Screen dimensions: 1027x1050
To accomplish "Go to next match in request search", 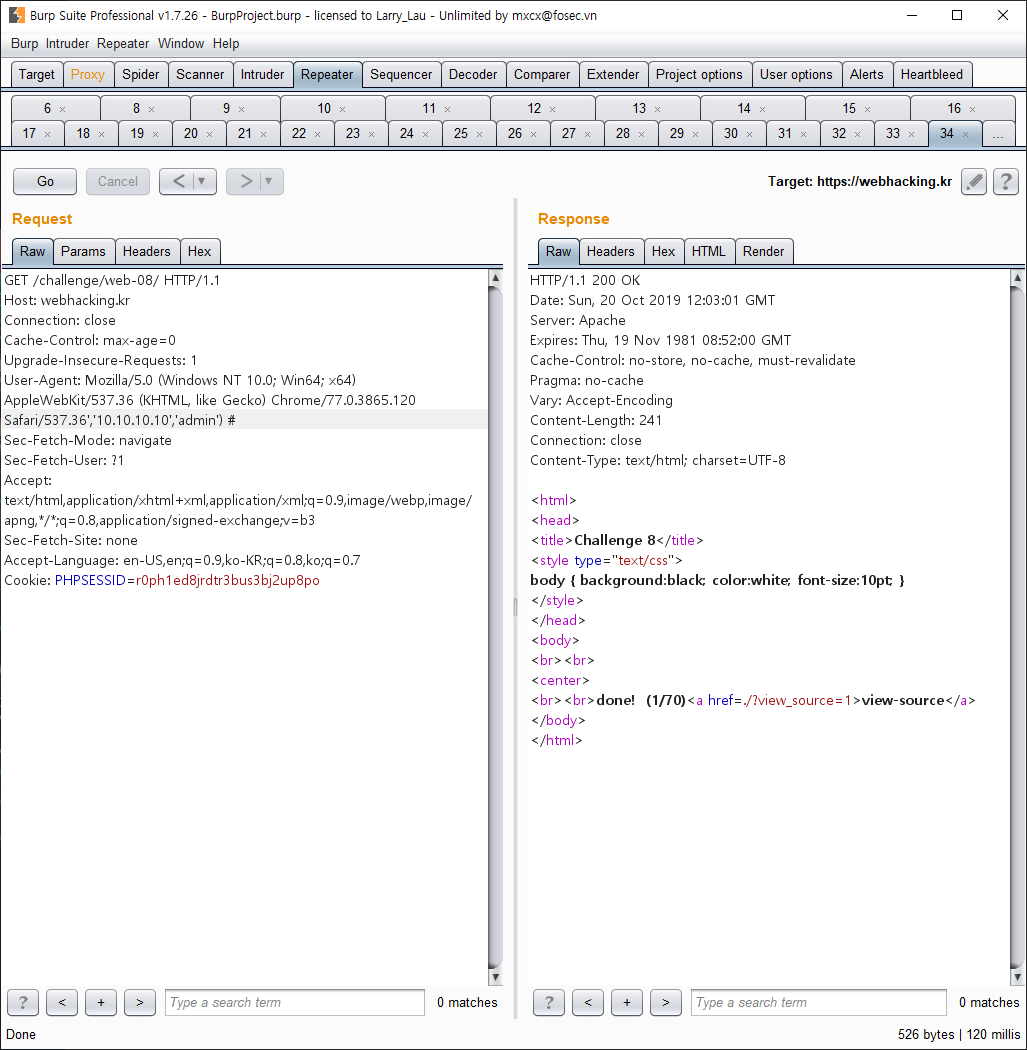I will (x=140, y=1002).
